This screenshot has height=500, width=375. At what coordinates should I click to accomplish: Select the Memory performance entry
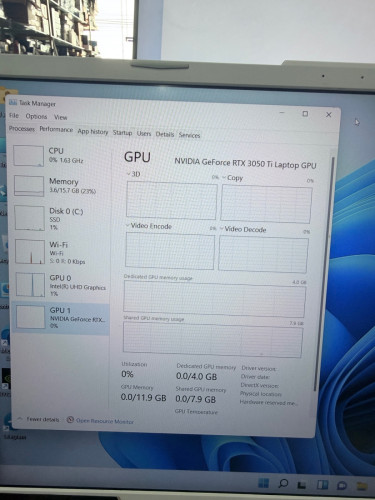point(62,186)
